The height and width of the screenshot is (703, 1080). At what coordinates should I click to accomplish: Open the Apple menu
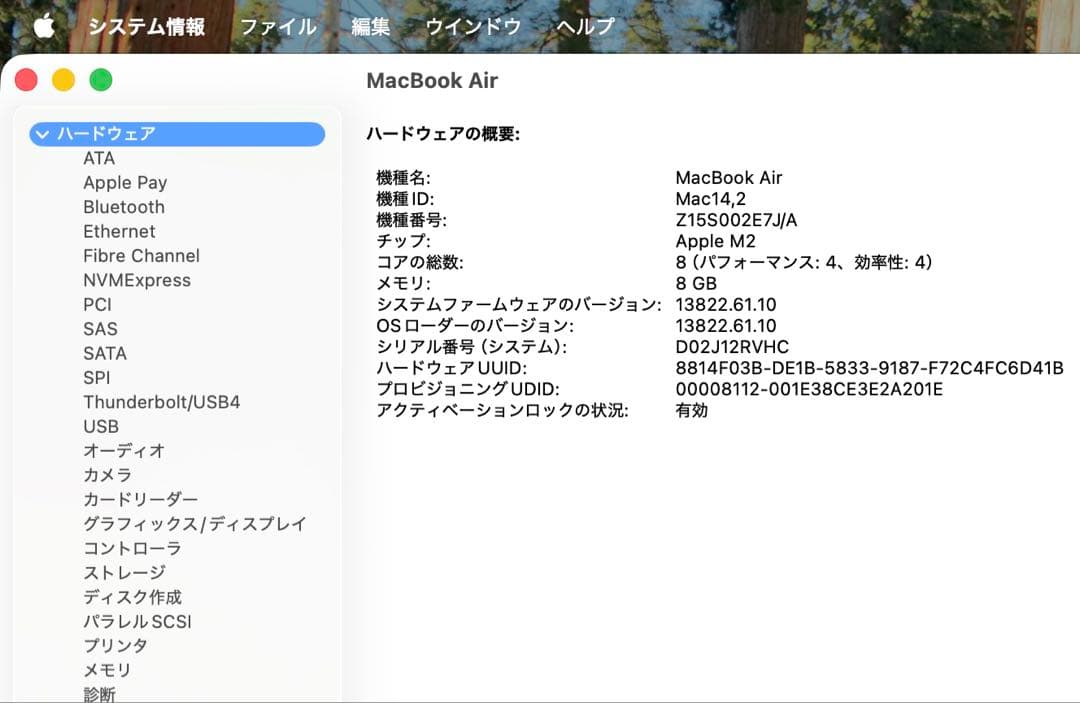[42, 26]
